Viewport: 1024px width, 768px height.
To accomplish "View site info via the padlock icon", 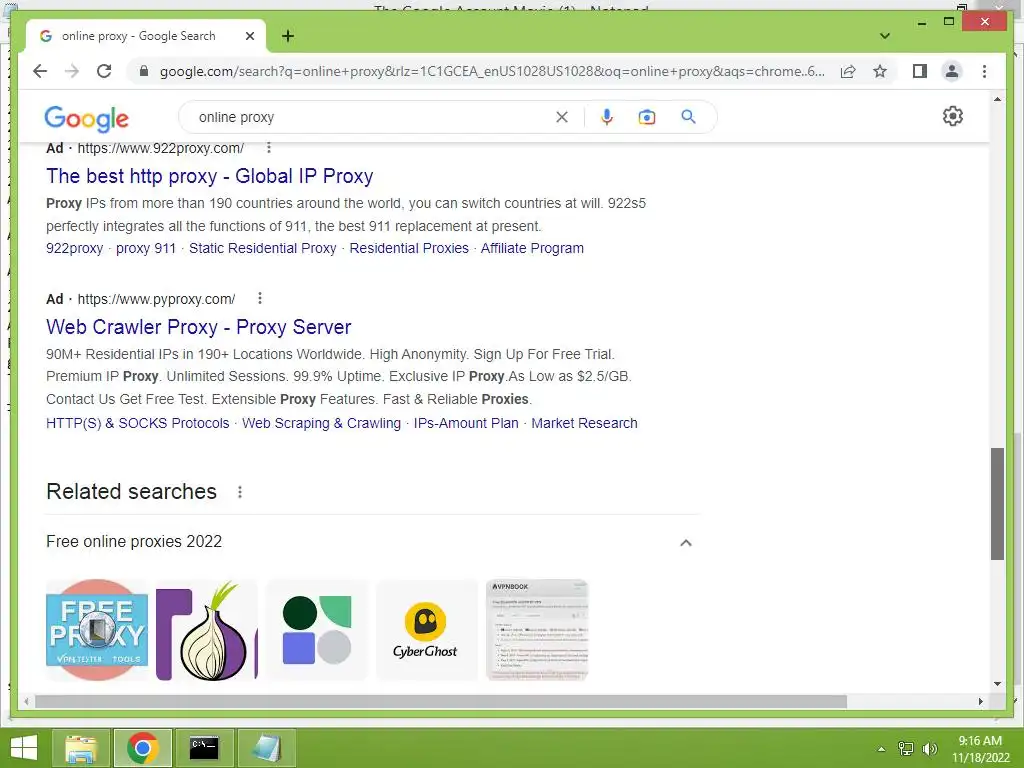I will (144, 71).
